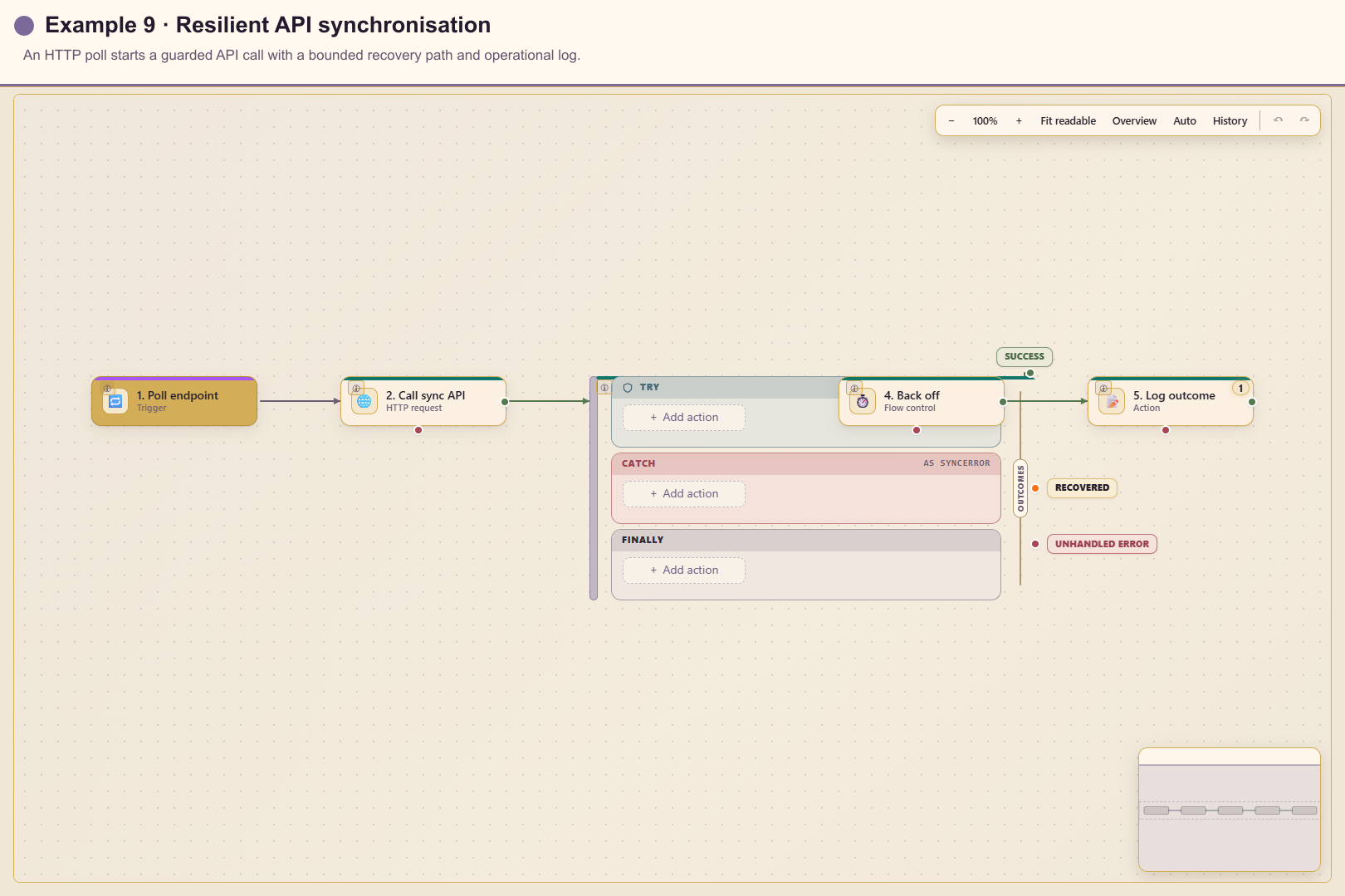Click the 100% zoom level readout
Screen dimensions: 1345x896
(985, 121)
